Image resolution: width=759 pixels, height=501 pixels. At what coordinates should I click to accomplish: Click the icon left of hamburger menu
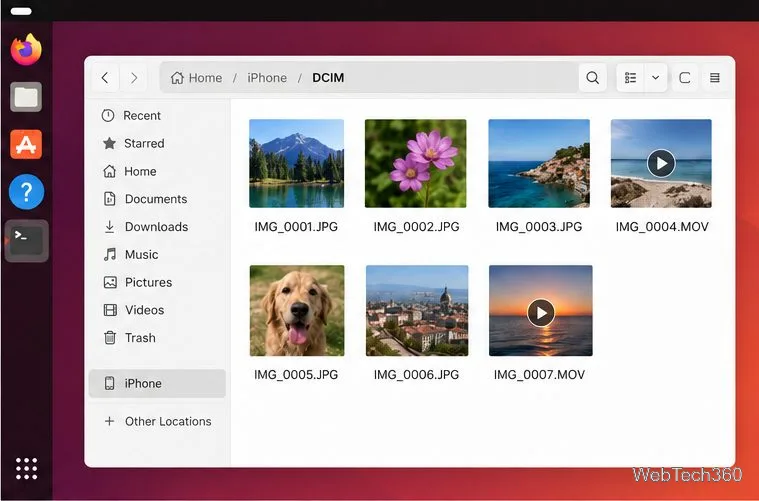[x=684, y=77]
